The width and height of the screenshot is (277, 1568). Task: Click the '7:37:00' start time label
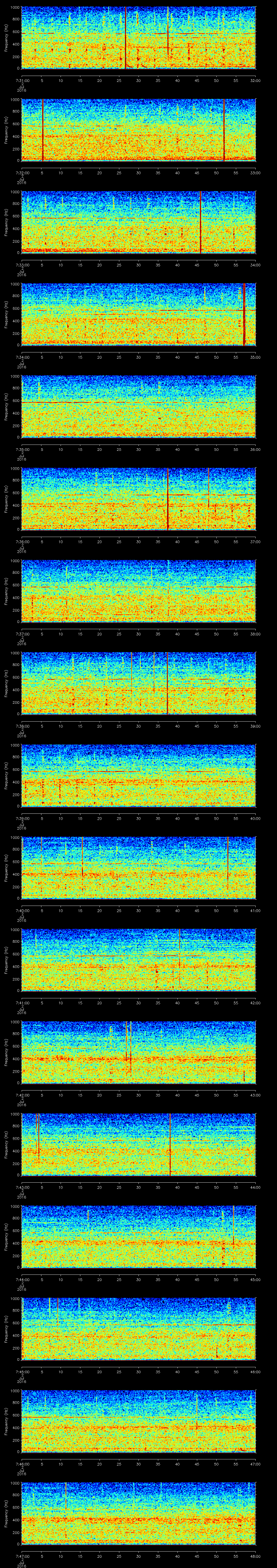click(x=22, y=634)
